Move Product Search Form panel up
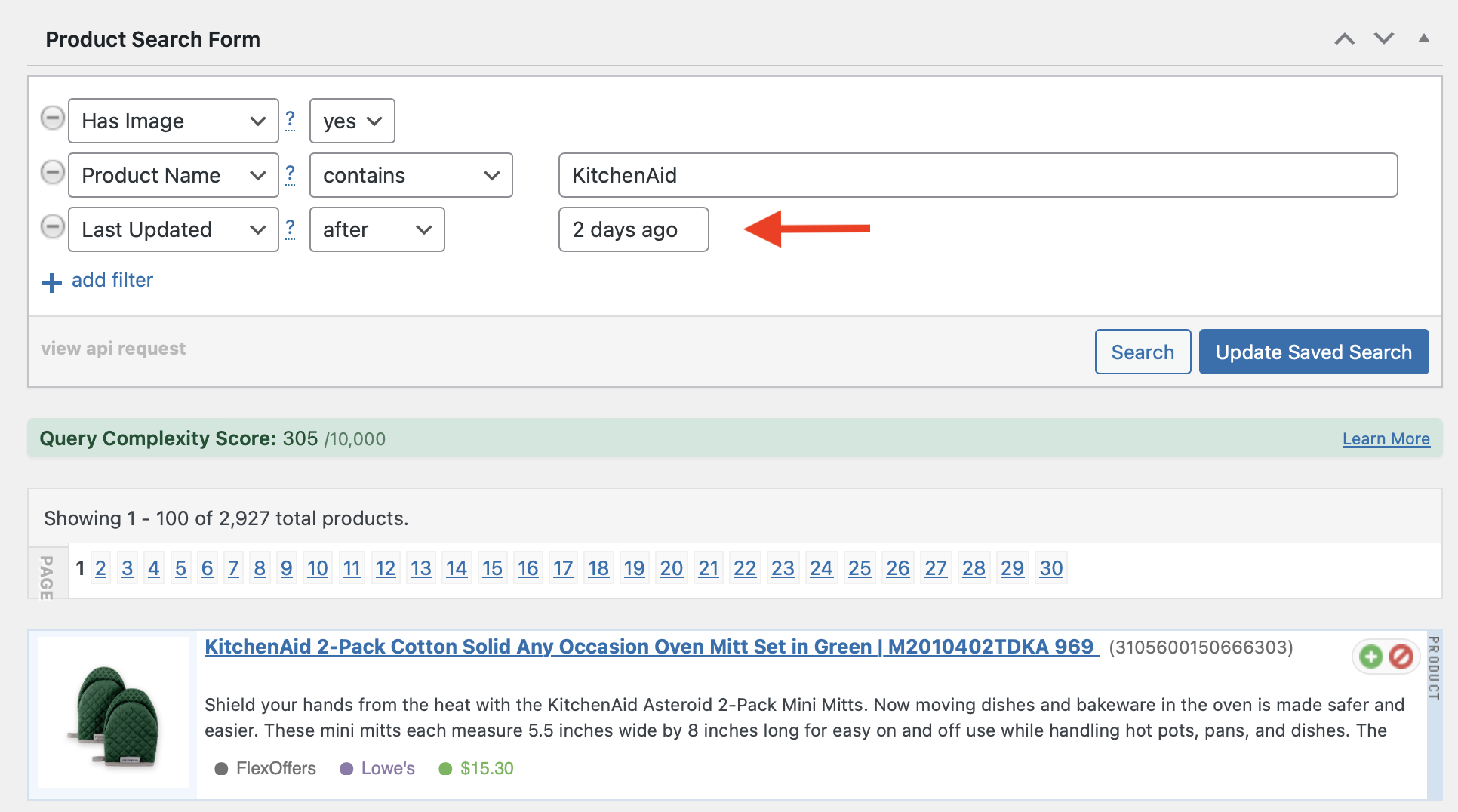The image size is (1458, 812). pos(1345,38)
